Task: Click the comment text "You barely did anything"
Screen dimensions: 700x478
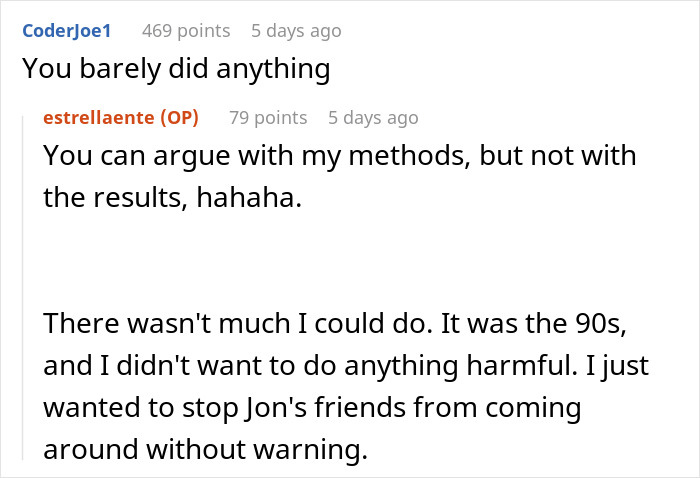Action: click(176, 69)
